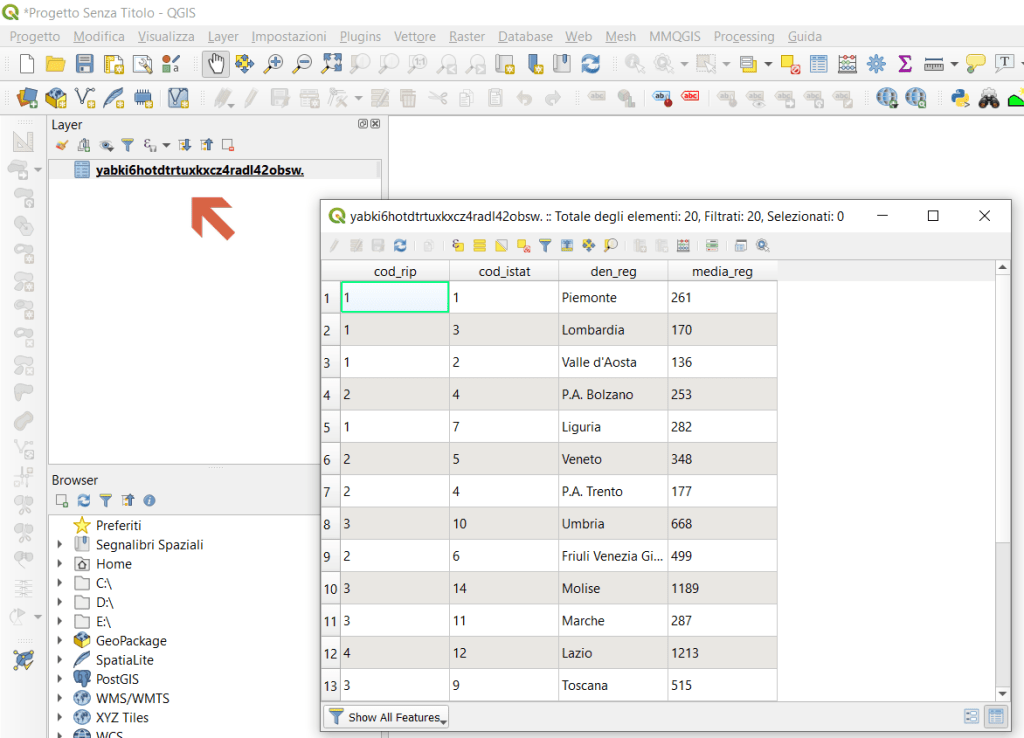Filter the legend in Layer panel

[127, 146]
